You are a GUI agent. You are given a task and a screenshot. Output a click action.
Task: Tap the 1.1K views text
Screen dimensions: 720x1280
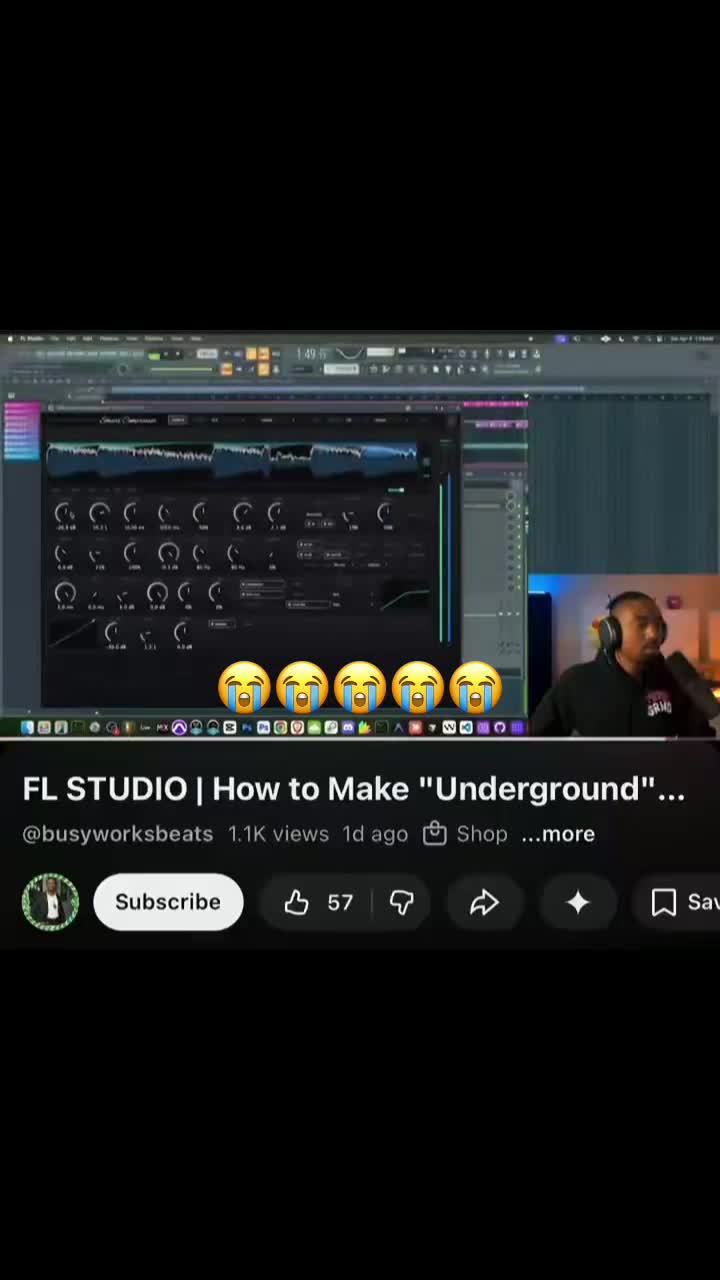pos(278,834)
